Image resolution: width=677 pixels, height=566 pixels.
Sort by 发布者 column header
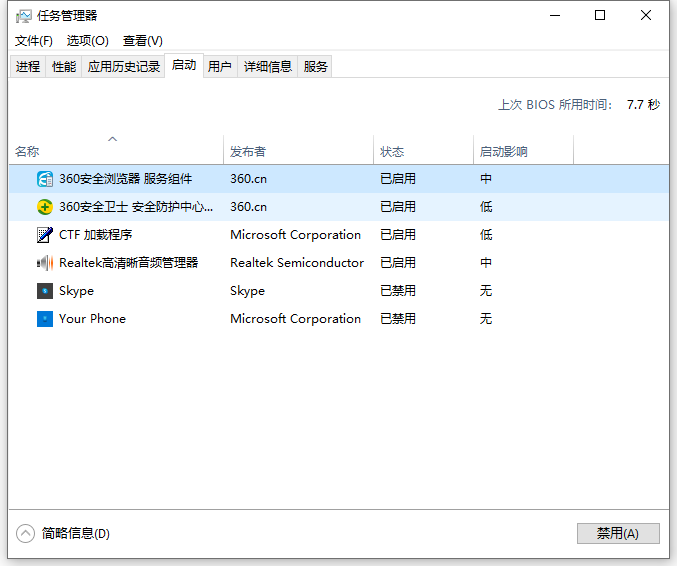coord(248,152)
